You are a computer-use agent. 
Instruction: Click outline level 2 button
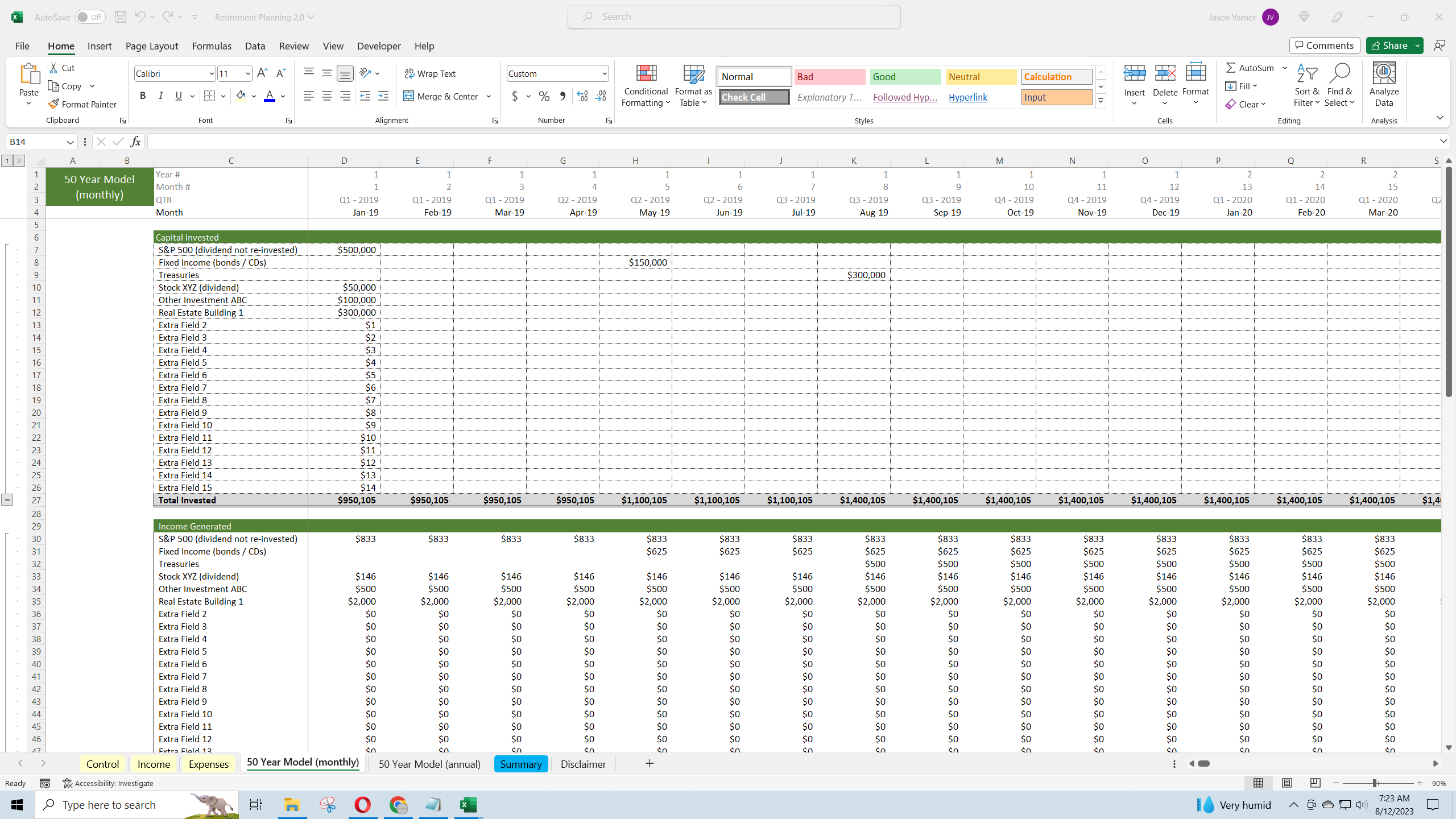pyautogui.click(x=19, y=161)
